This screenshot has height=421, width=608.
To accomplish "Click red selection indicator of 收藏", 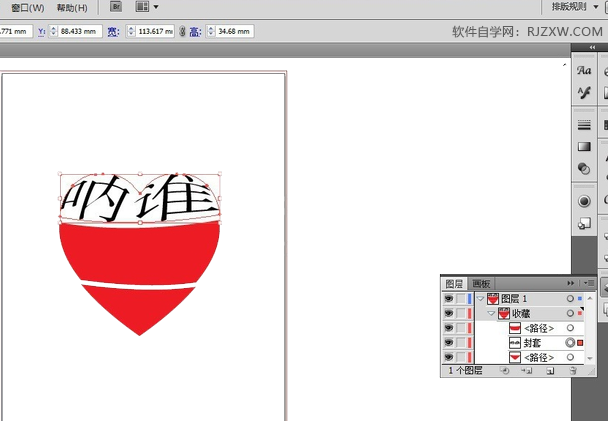I will [x=580, y=313].
